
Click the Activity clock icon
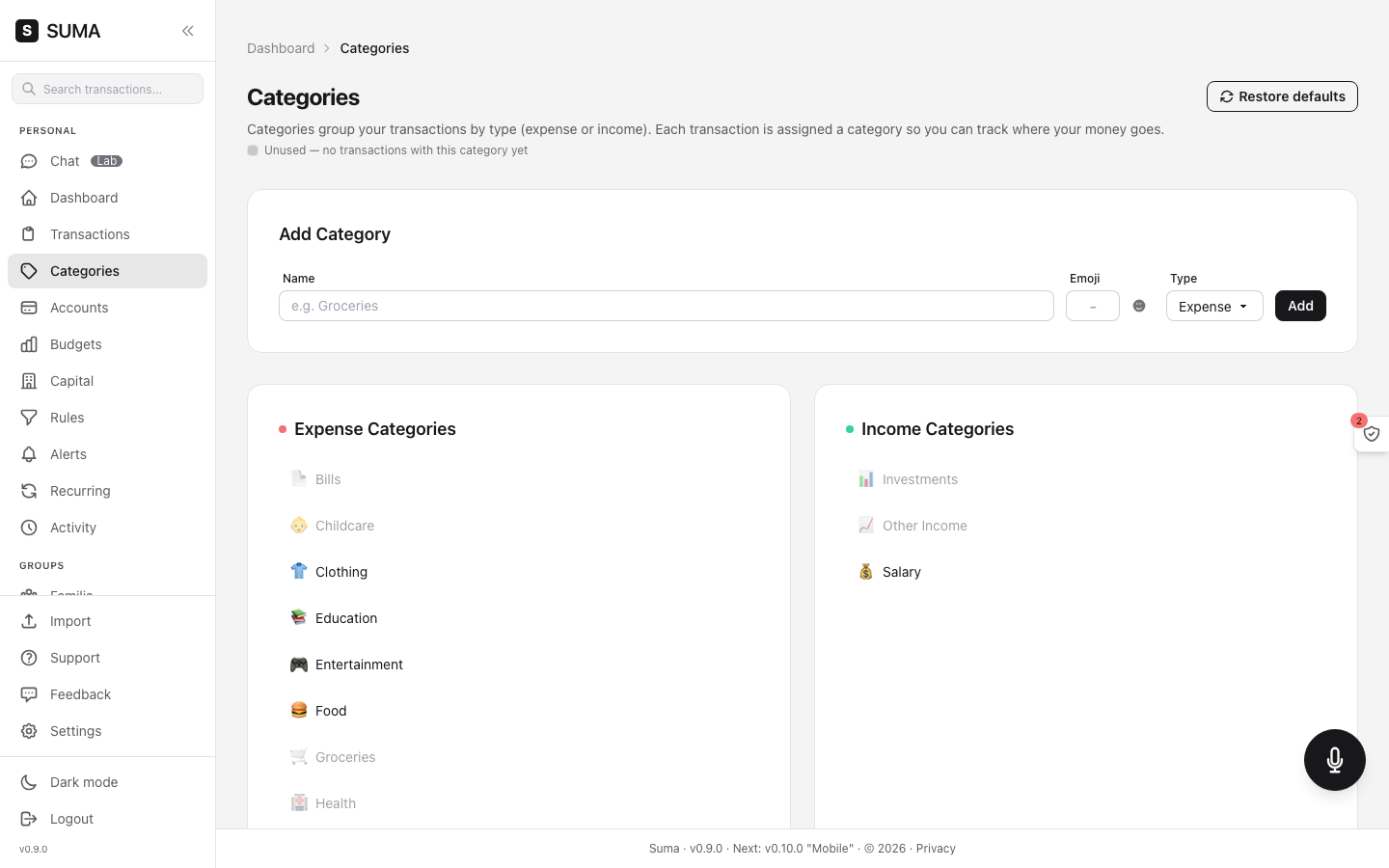coord(29,528)
